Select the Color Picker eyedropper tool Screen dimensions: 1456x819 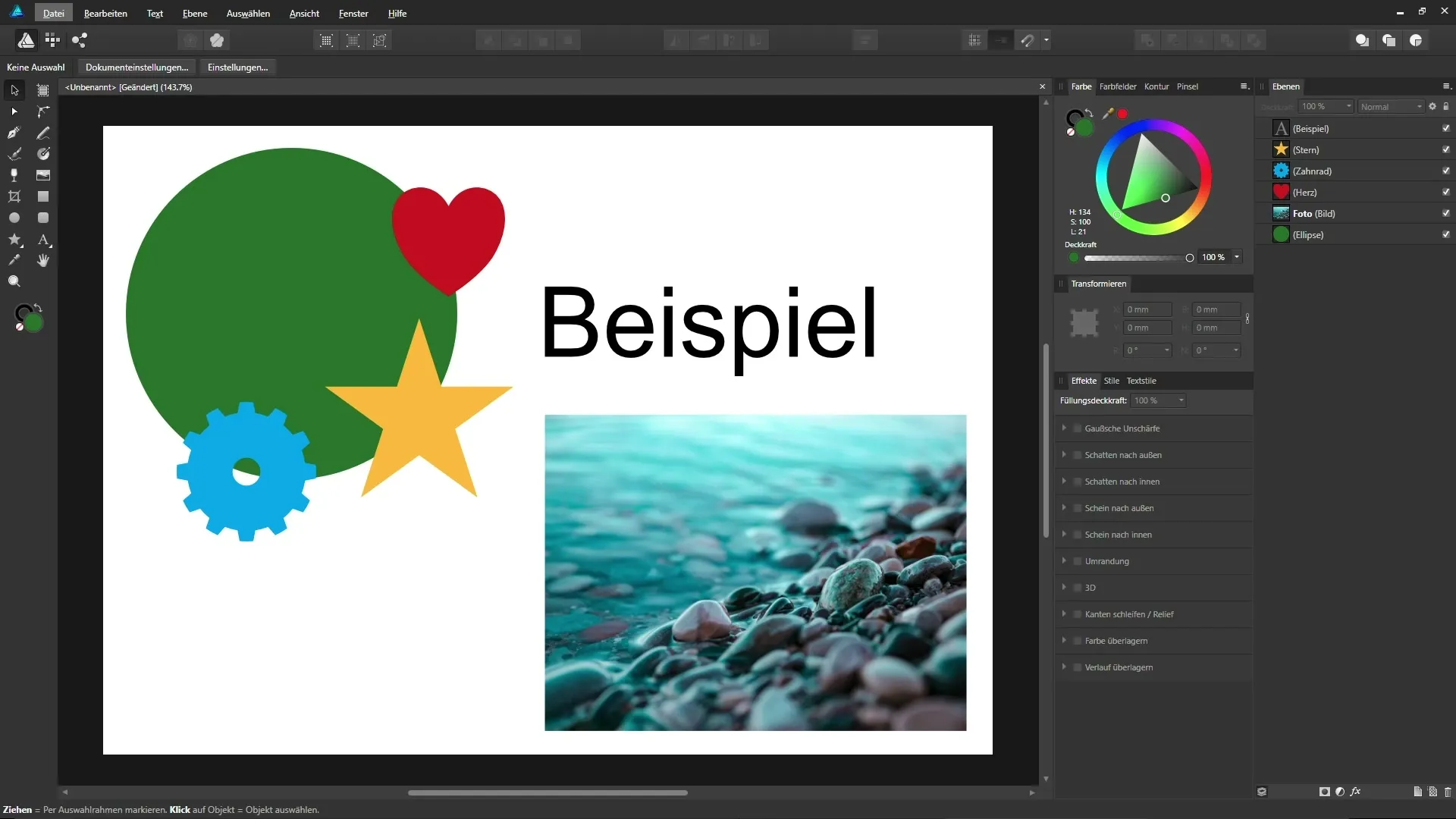click(x=14, y=260)
